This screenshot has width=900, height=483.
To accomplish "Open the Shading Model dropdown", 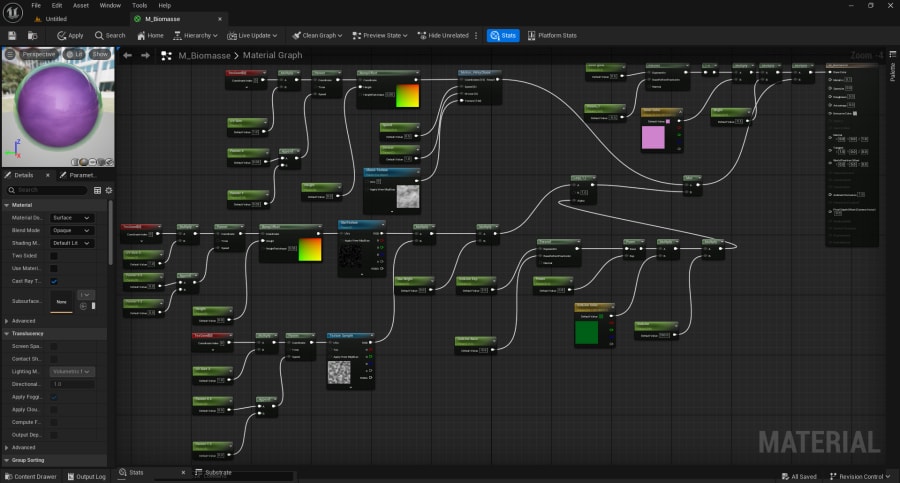I will [72, 243].
